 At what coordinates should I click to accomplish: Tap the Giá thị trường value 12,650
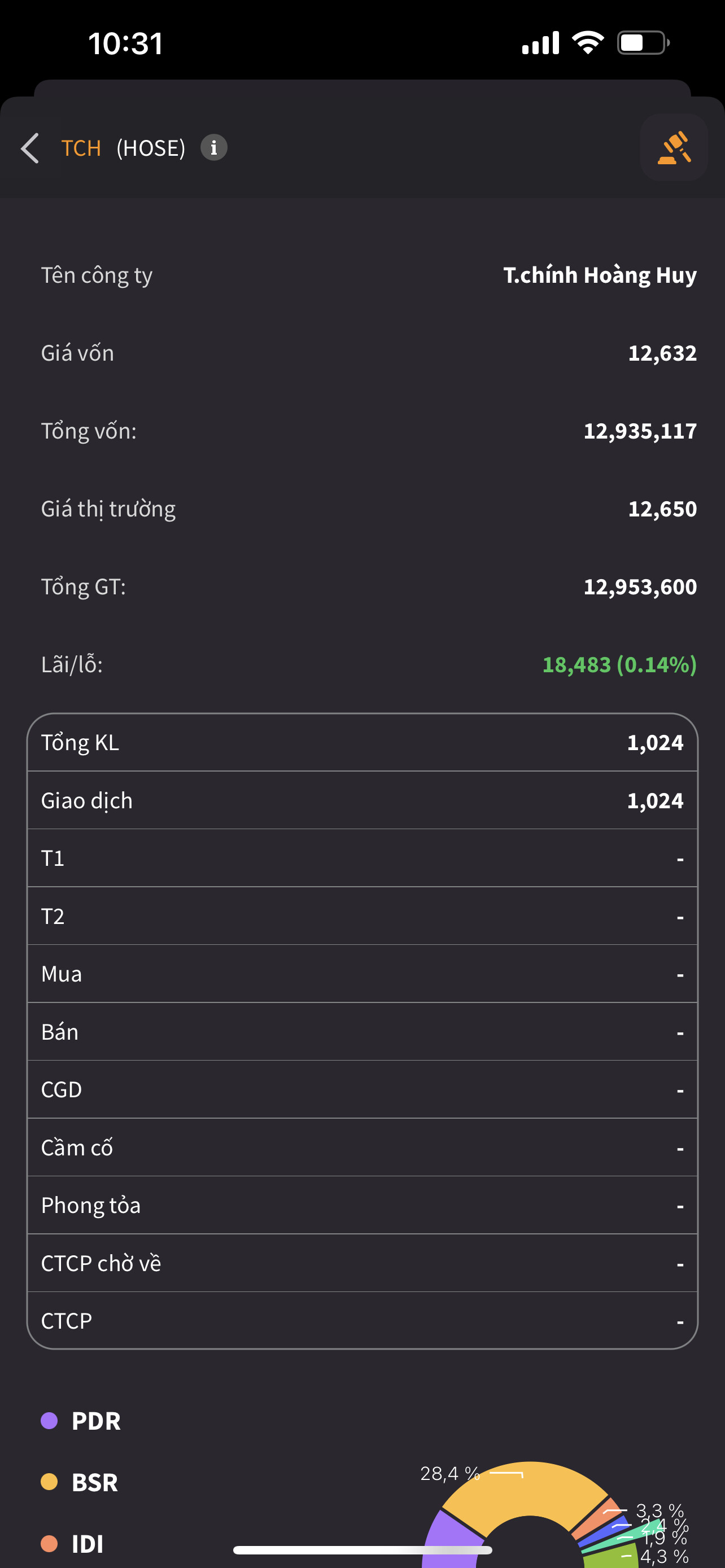662,509
